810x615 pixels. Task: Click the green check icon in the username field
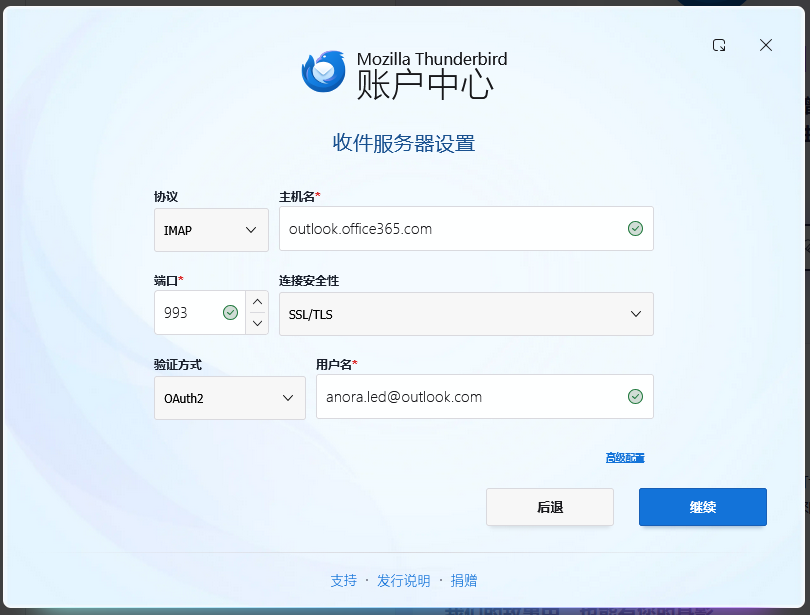(x=635, y=397)
